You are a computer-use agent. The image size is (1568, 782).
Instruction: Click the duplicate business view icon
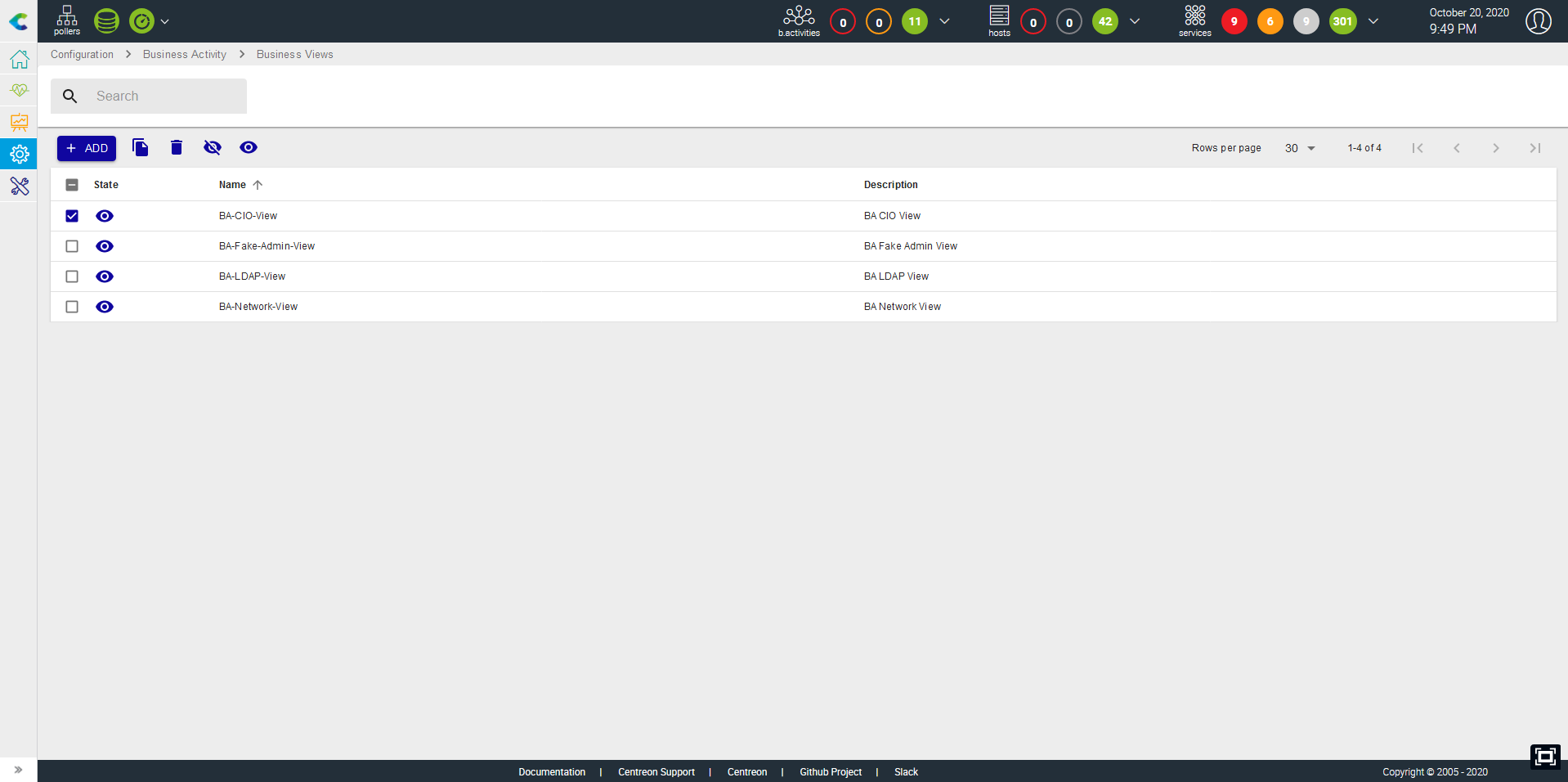[x=141, y=147]
